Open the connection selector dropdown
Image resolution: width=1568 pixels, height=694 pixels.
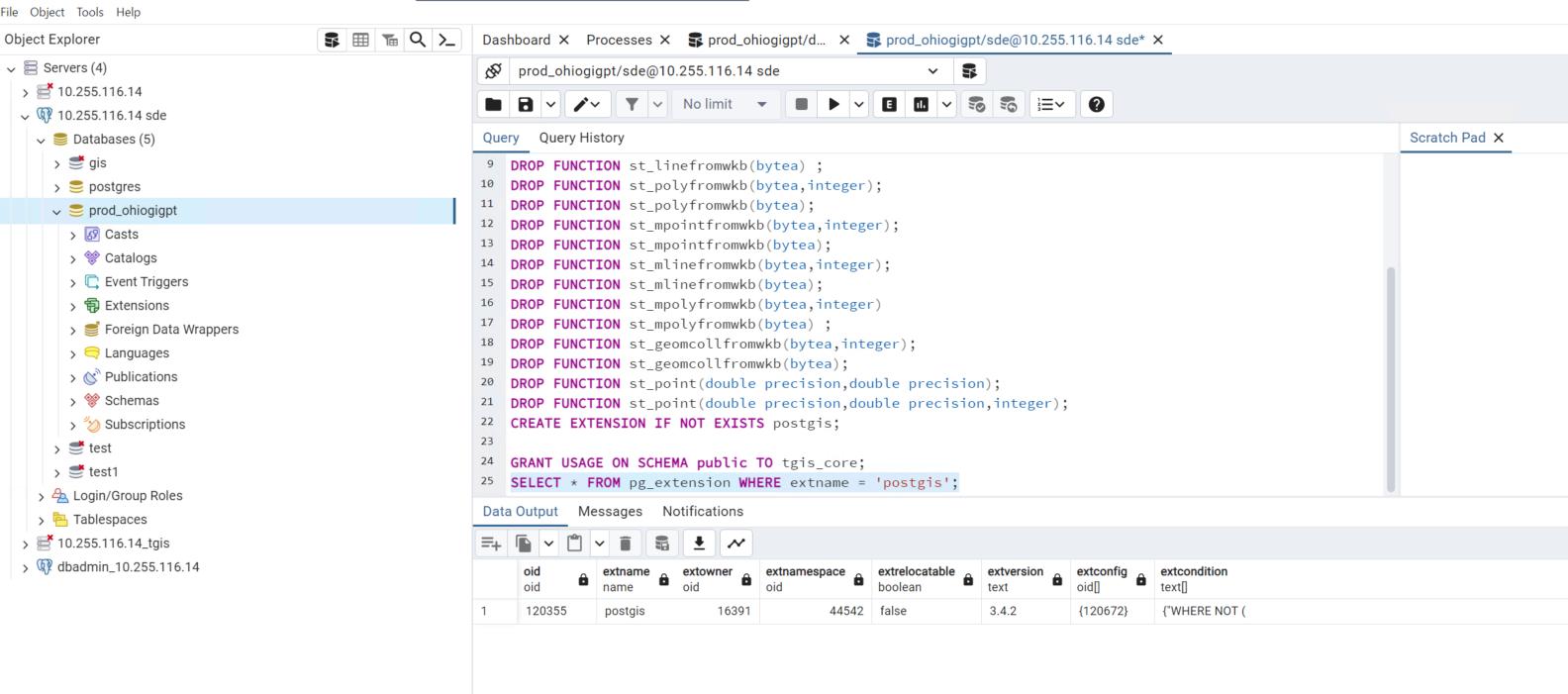[932, 71]
